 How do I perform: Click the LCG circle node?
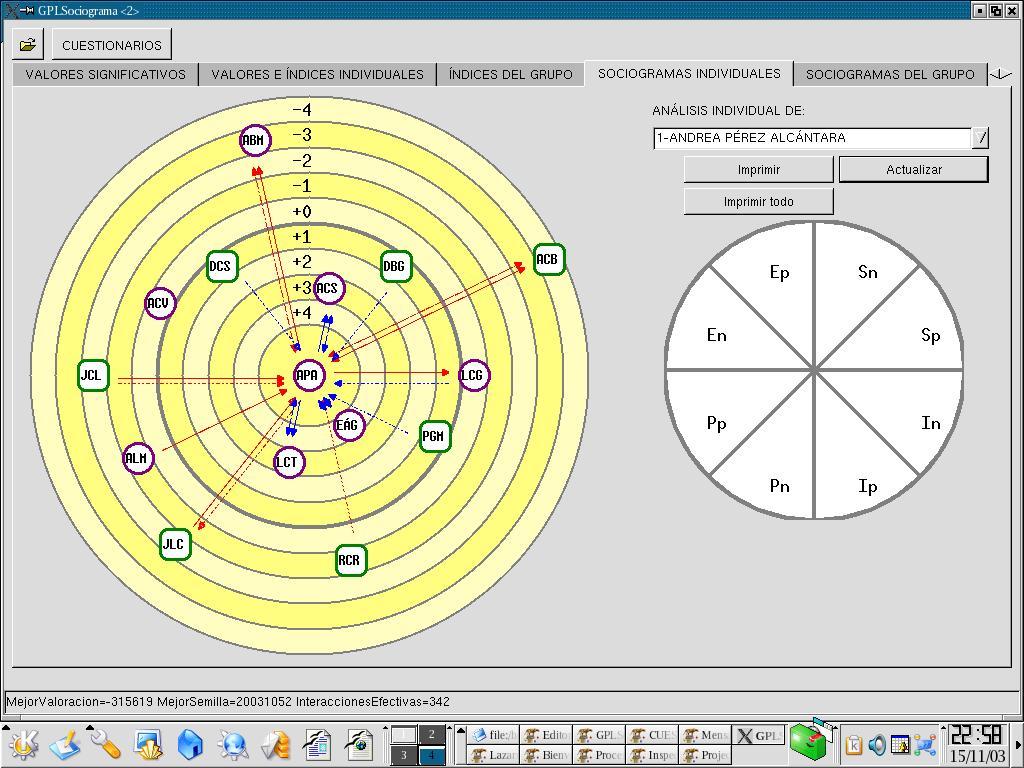(473, 376)
